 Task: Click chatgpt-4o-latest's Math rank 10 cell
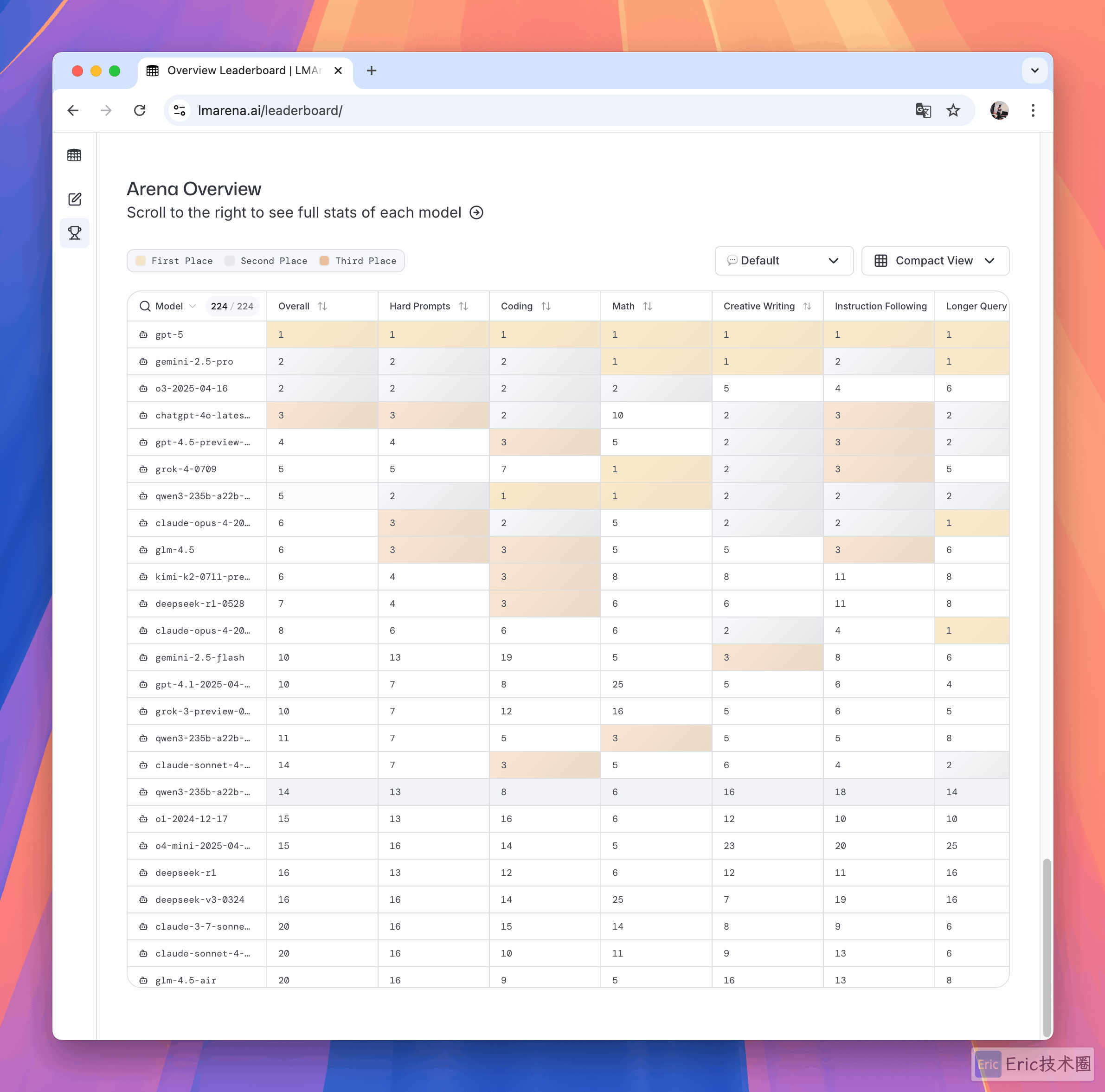[x=656, y=415]
